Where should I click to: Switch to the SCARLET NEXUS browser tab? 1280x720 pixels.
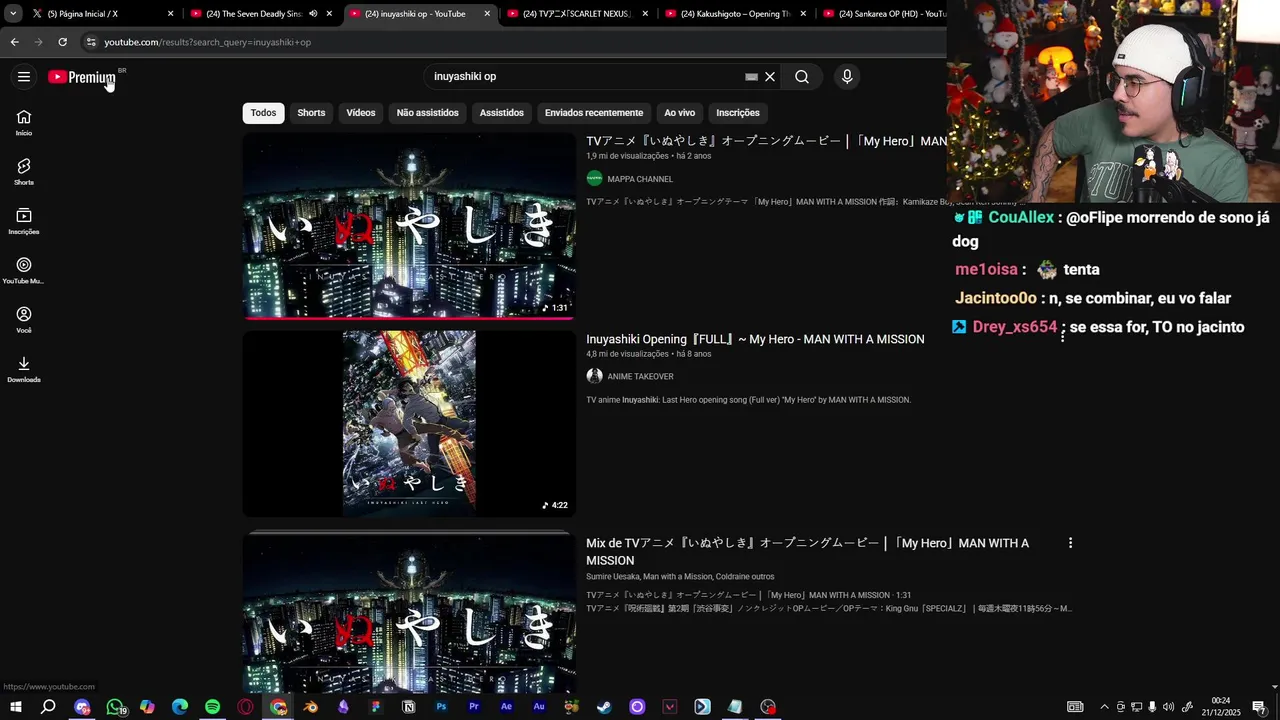click(575, 14)
